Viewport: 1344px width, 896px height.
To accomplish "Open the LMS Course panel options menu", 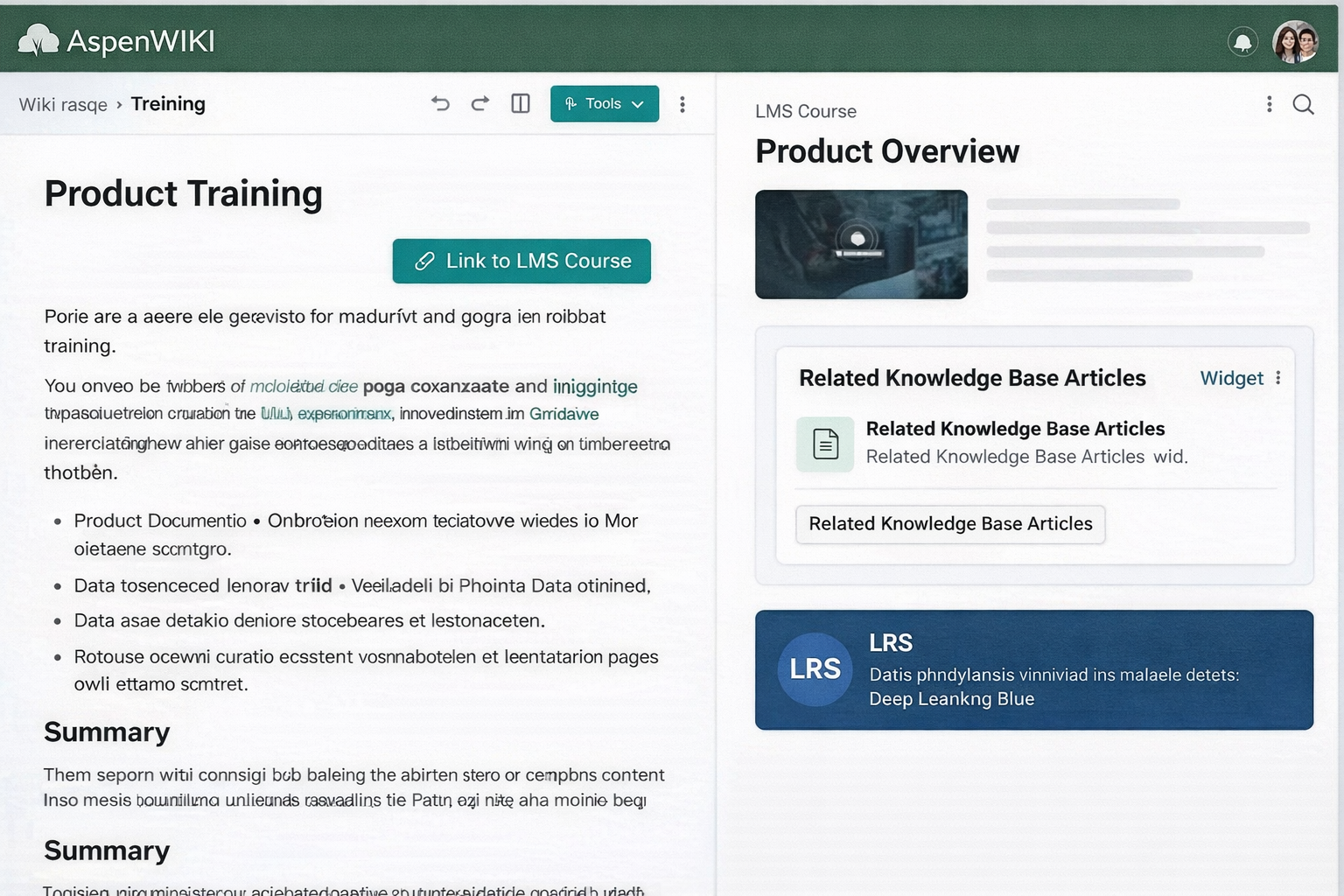I will [1269, 105].
